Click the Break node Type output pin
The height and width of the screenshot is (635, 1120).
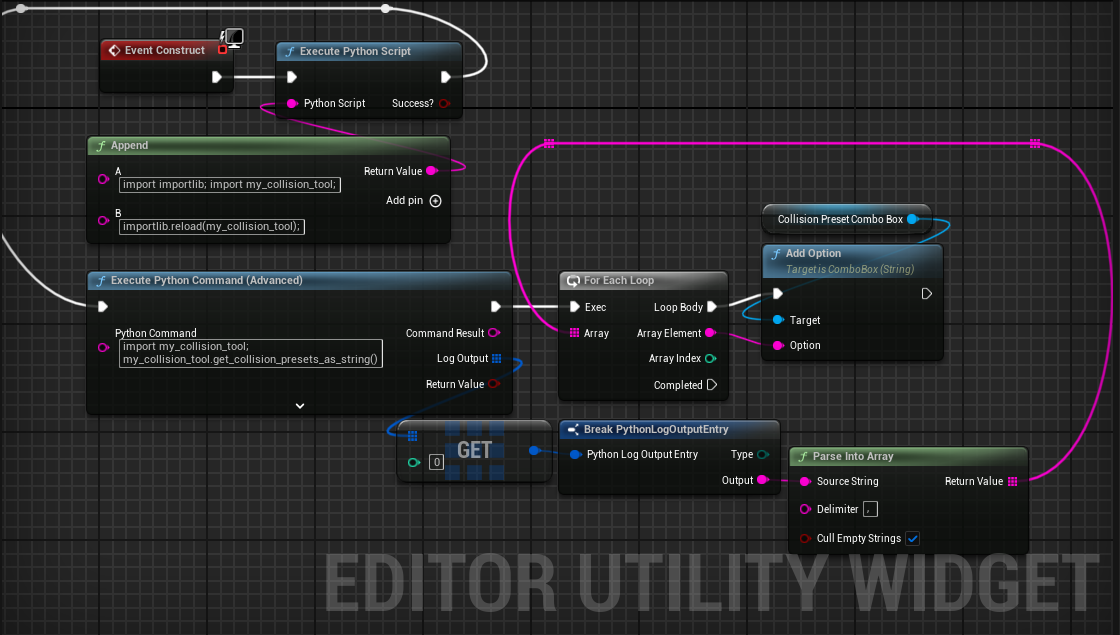(x=763, y=454)
